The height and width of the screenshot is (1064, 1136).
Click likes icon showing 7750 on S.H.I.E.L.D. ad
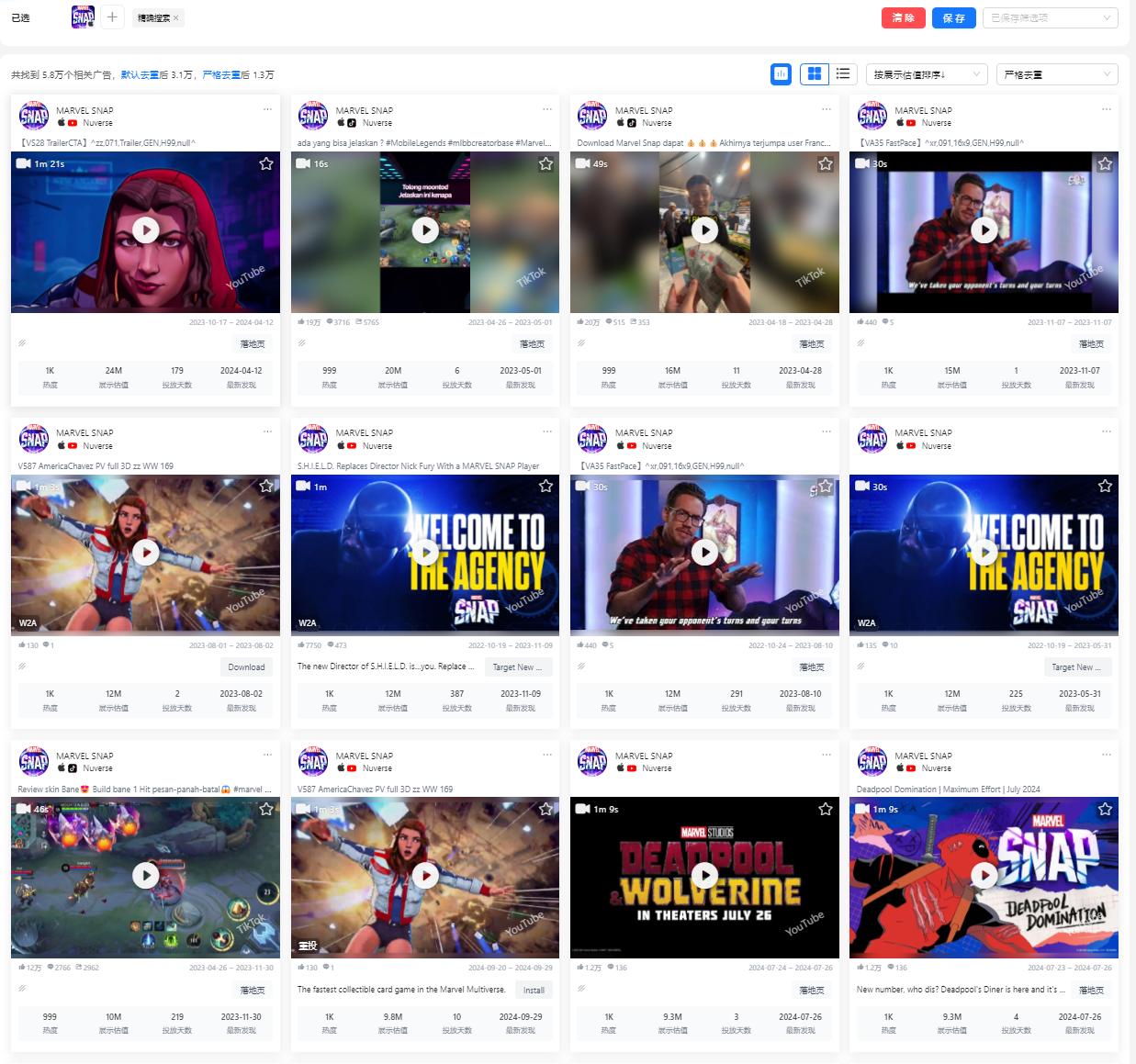click(301, 644)
